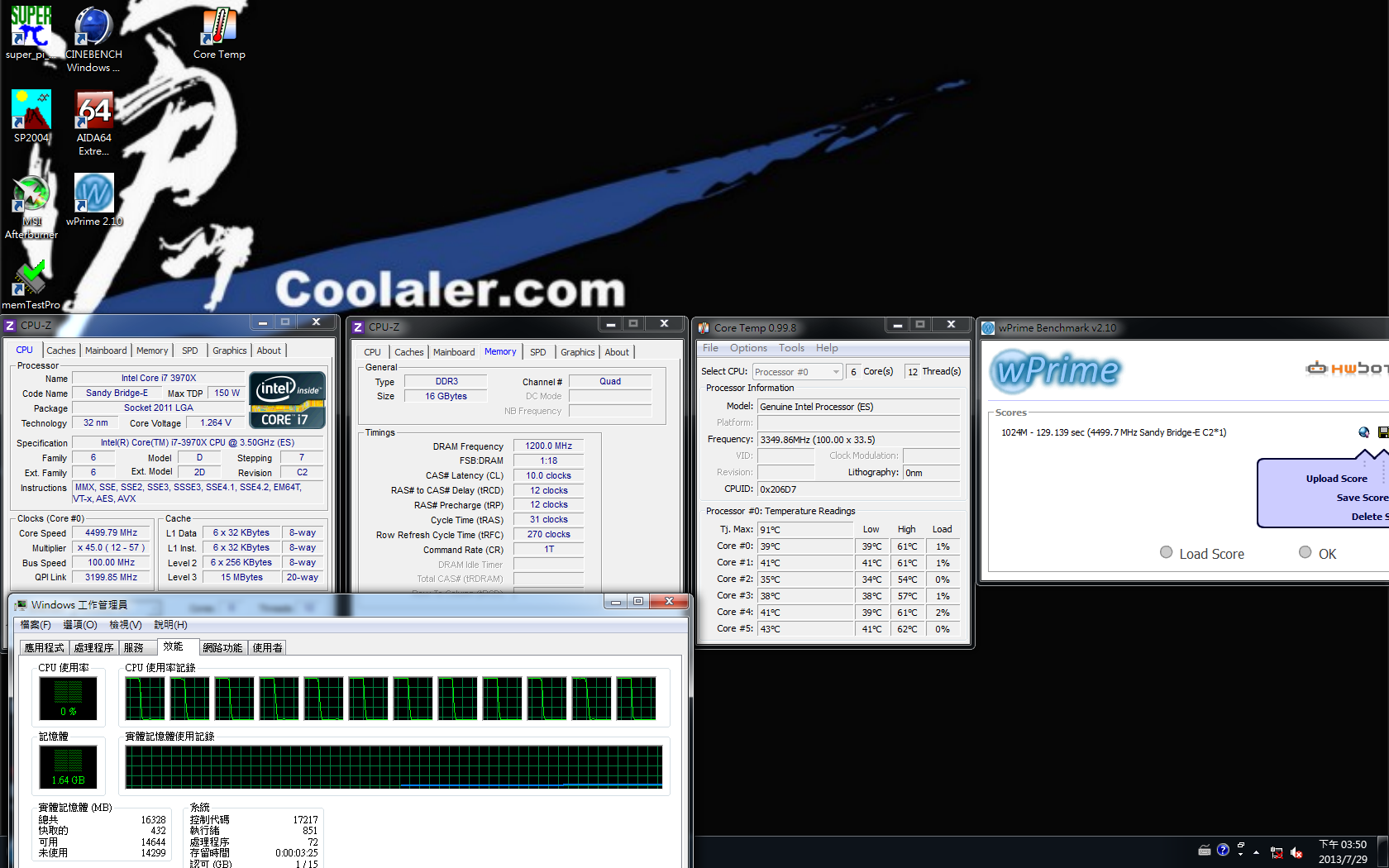Open the SP2004 desktop icon
Image resolution: width=1389 pixels, height=868 pixels.
pyautogui.click(x=31, y=117)
